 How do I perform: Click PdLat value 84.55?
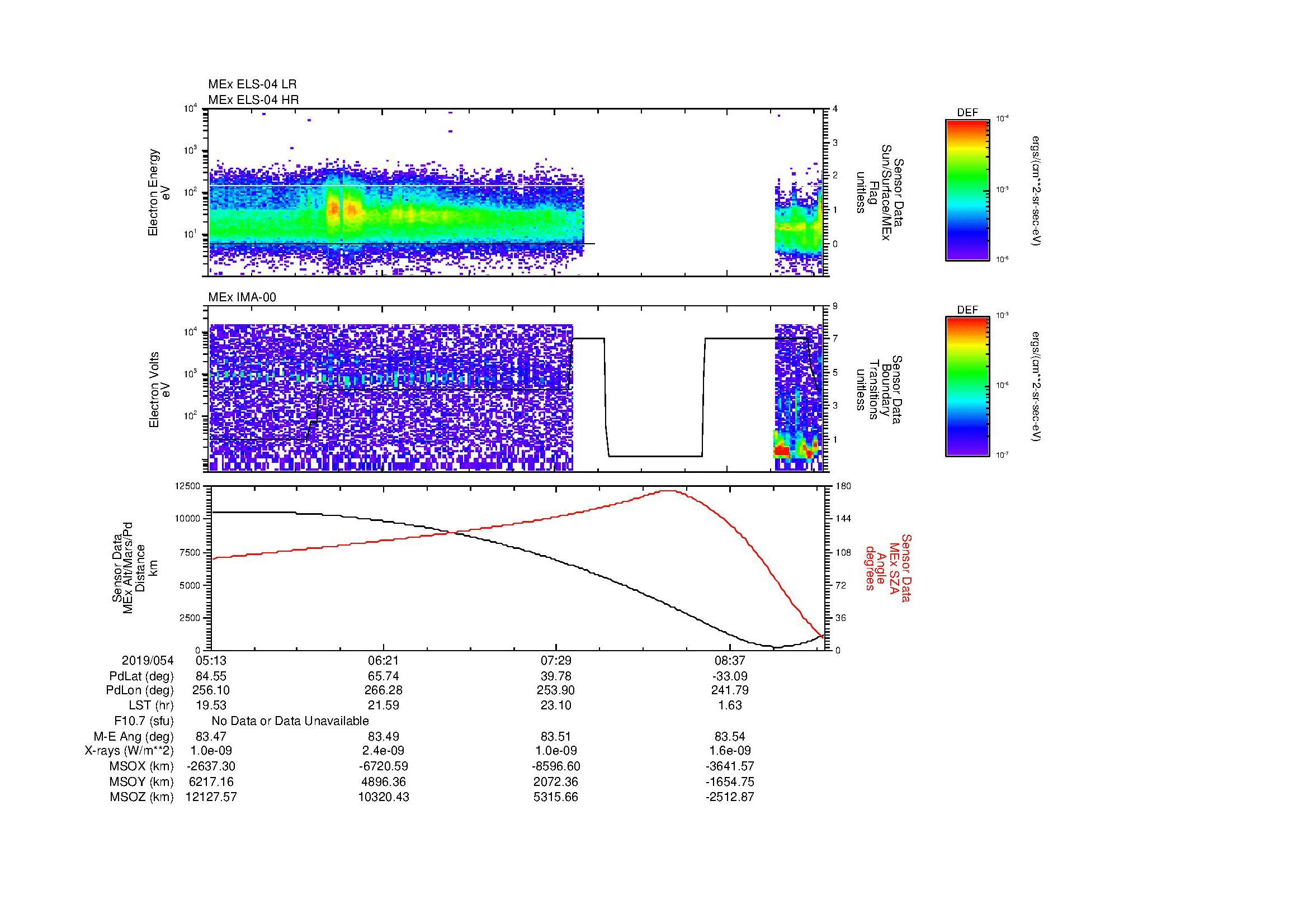pos(211,676)
